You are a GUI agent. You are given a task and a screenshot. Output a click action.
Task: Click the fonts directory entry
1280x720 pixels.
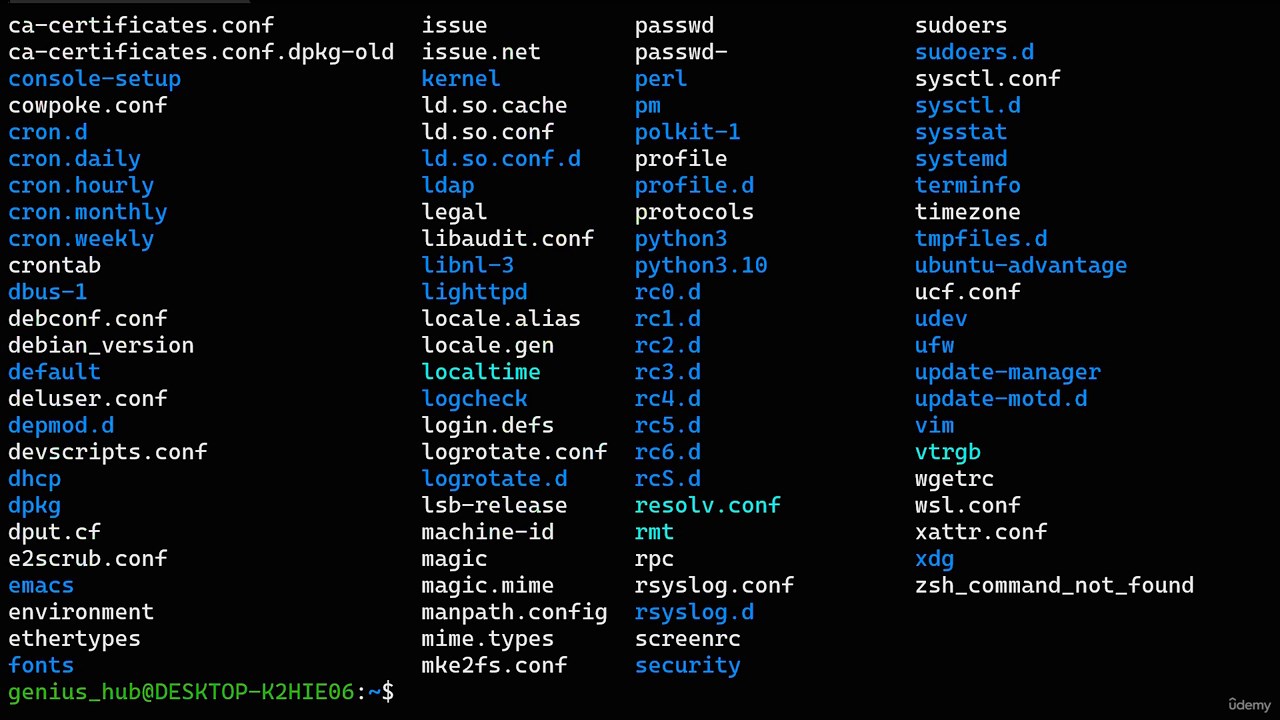coord(41,665)
